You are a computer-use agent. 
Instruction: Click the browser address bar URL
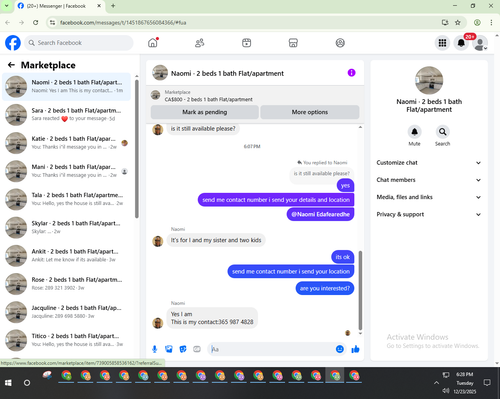click(123, 23)
